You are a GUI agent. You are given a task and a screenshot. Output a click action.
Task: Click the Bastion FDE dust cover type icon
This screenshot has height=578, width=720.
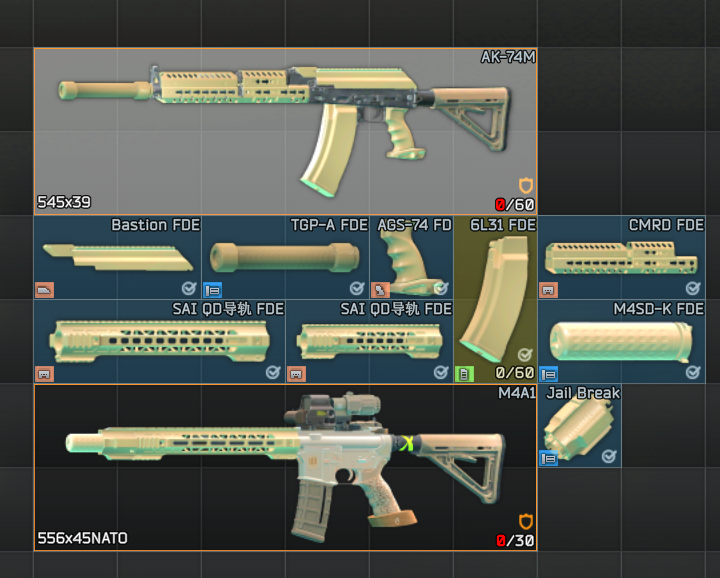(44, 290)
